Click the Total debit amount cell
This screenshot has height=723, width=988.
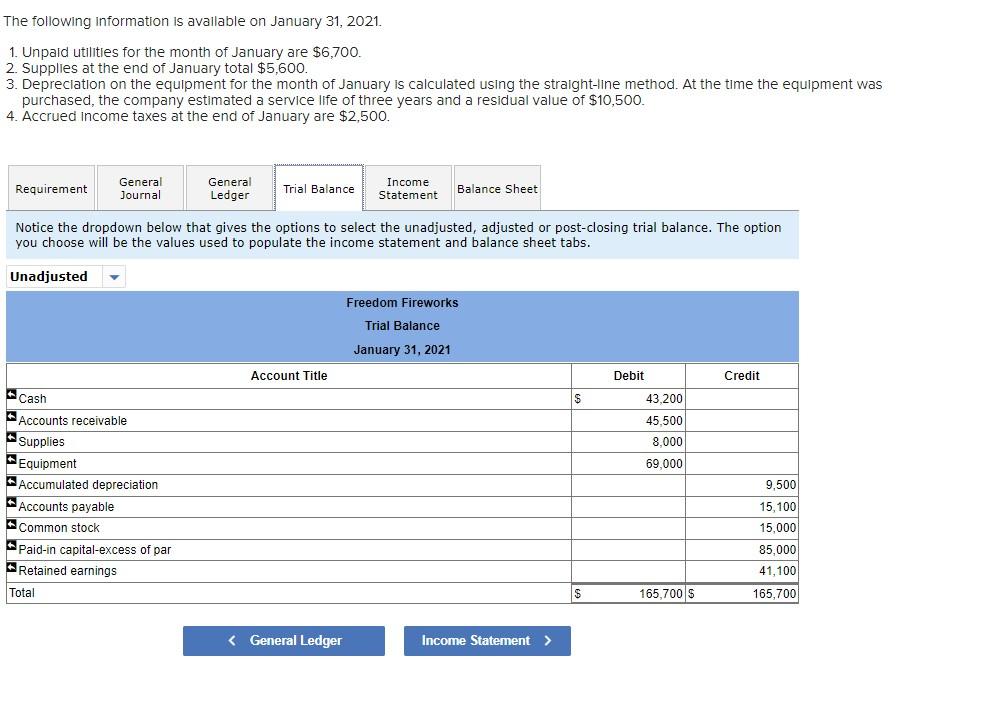coord(628,592)
